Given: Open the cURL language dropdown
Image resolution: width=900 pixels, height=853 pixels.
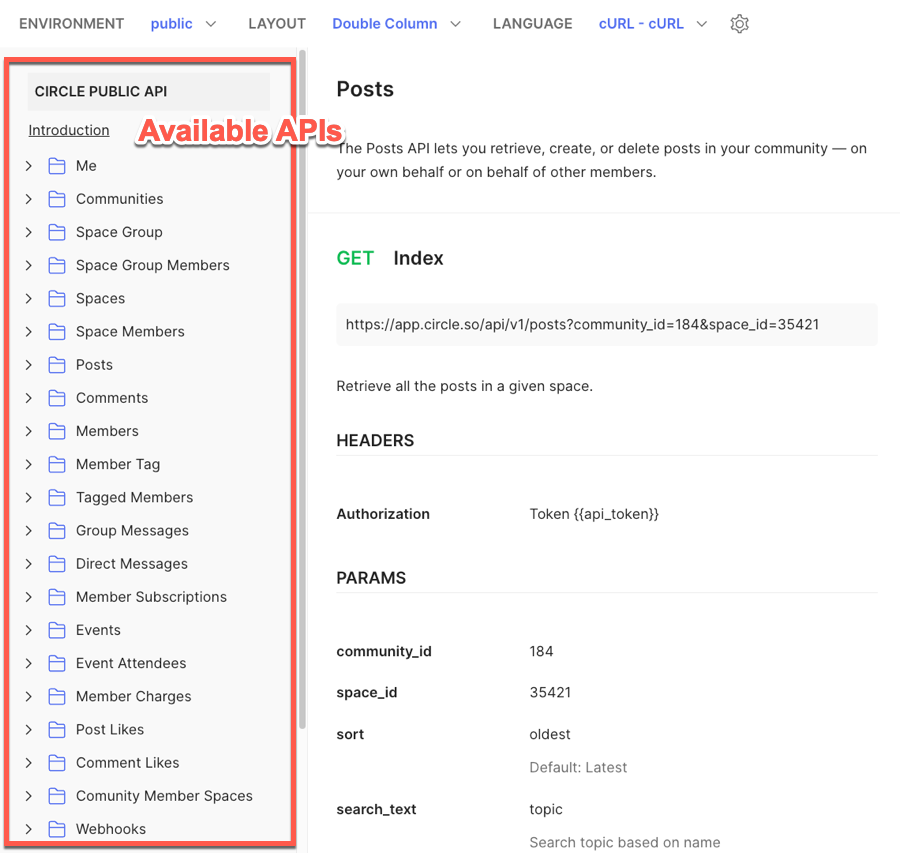Looking at the screenshot, I should tap(652, 24).
